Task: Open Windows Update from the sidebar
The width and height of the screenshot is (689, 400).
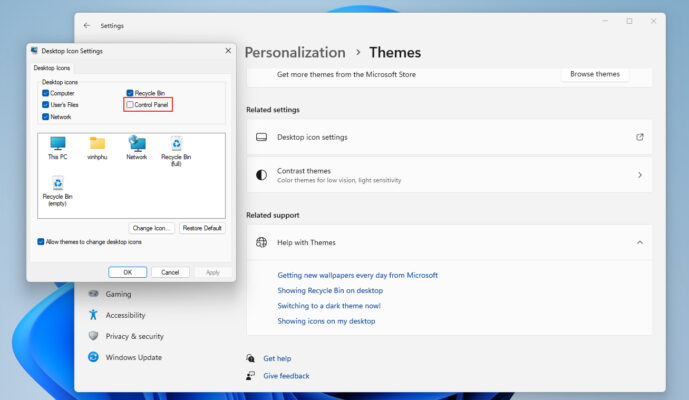Action: coord(133,357)
